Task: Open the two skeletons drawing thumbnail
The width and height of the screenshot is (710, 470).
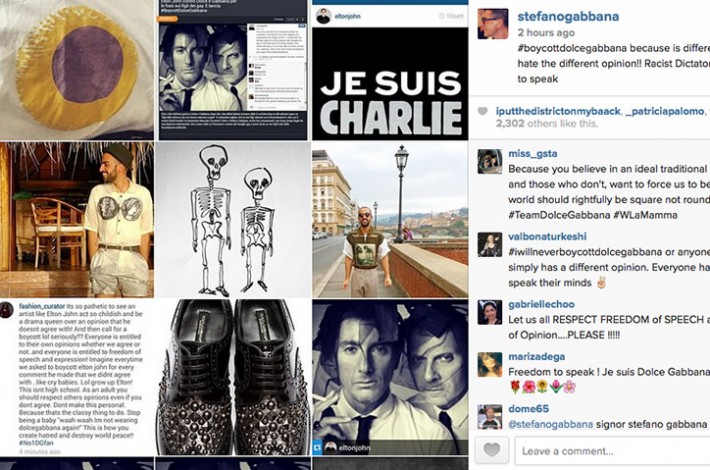Action: 233,219
